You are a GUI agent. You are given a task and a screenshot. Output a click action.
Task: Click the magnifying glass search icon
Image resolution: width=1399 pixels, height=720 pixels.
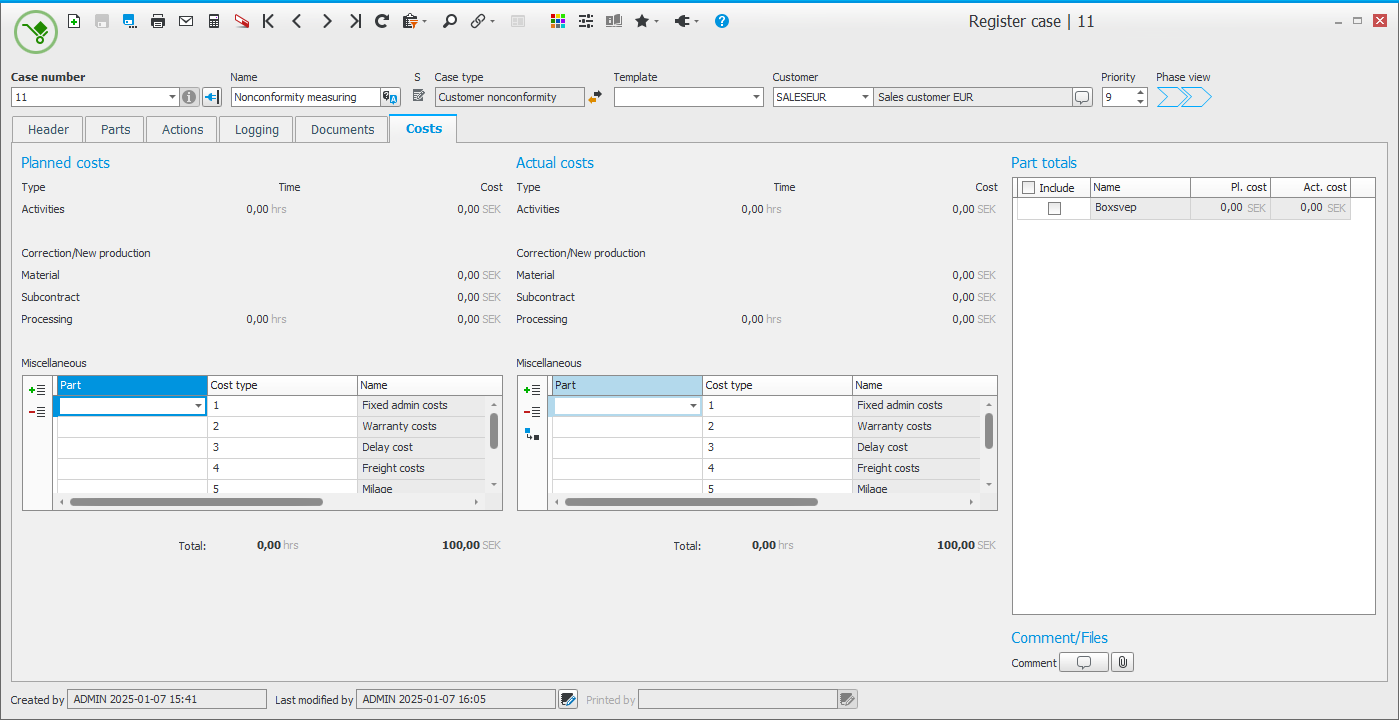tap(450, 21)
